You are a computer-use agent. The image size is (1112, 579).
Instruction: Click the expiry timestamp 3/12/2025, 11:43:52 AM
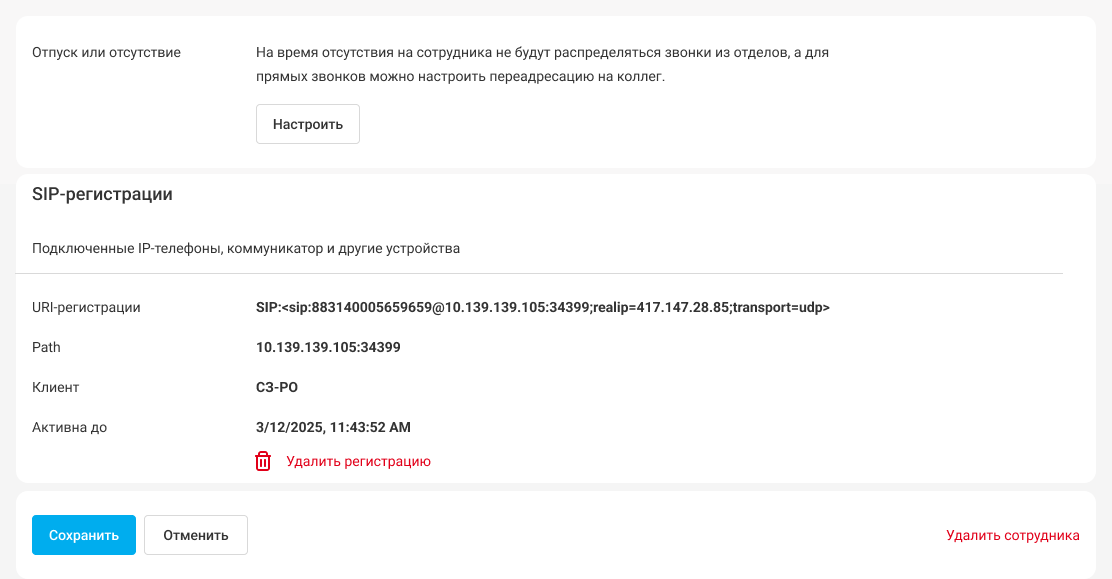pyautogui.click(x=333, y=427)
